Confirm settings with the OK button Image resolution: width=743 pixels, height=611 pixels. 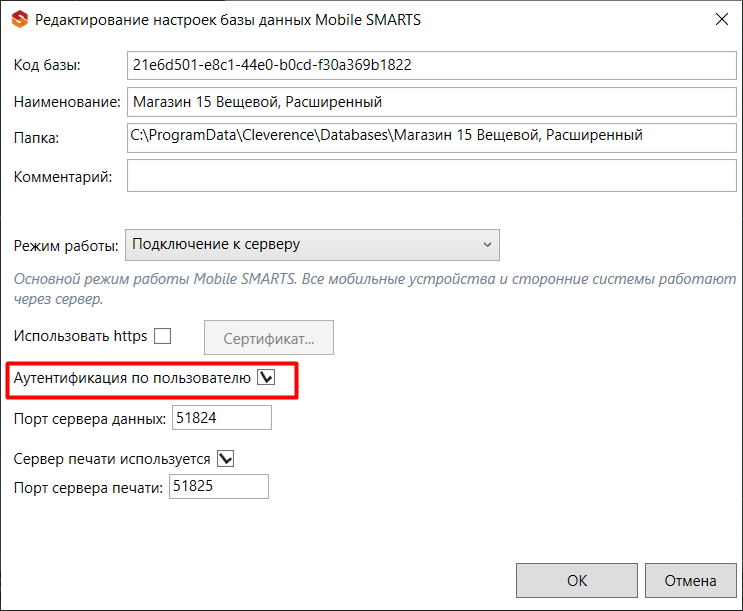coord(577,580)
